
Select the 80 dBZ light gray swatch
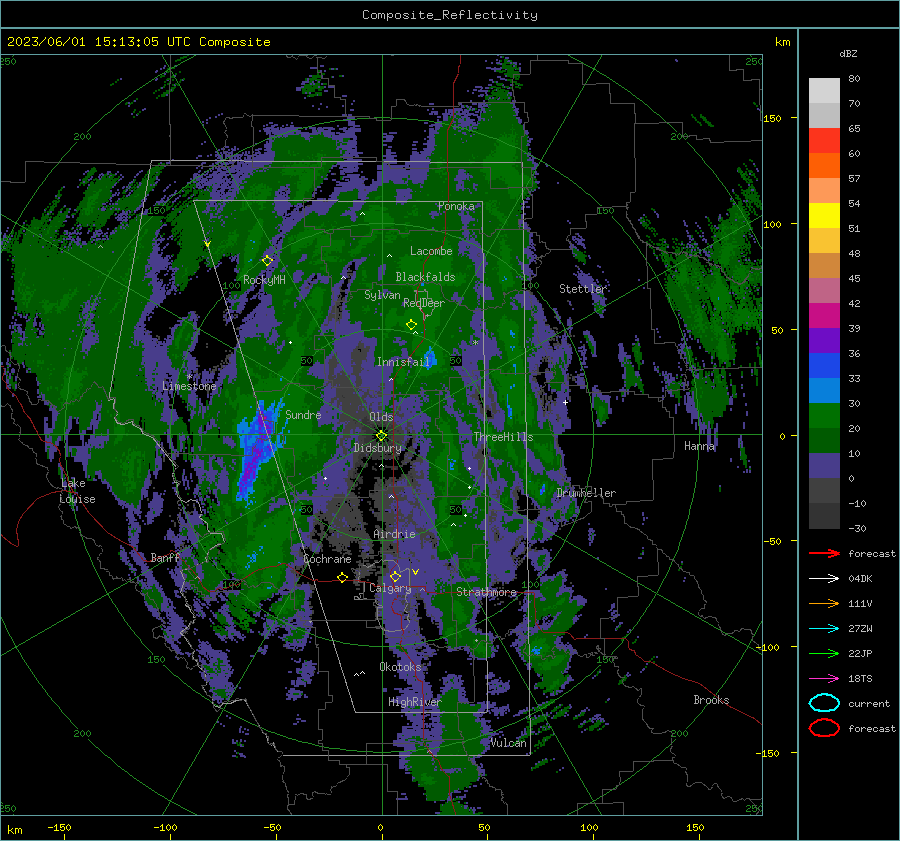pyautogui.click(x=824, y=91)
